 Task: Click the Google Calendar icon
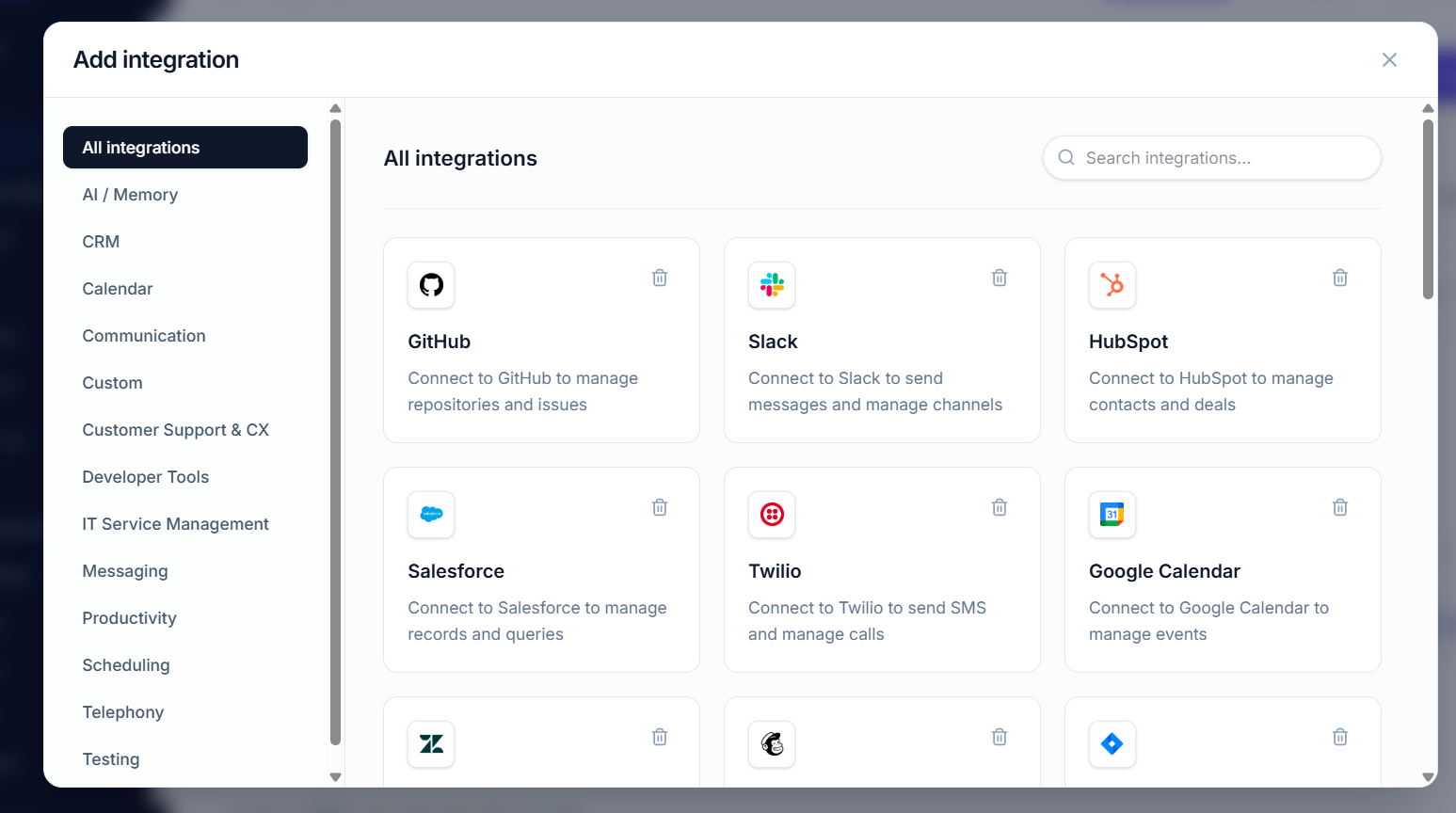(1112, 515)
